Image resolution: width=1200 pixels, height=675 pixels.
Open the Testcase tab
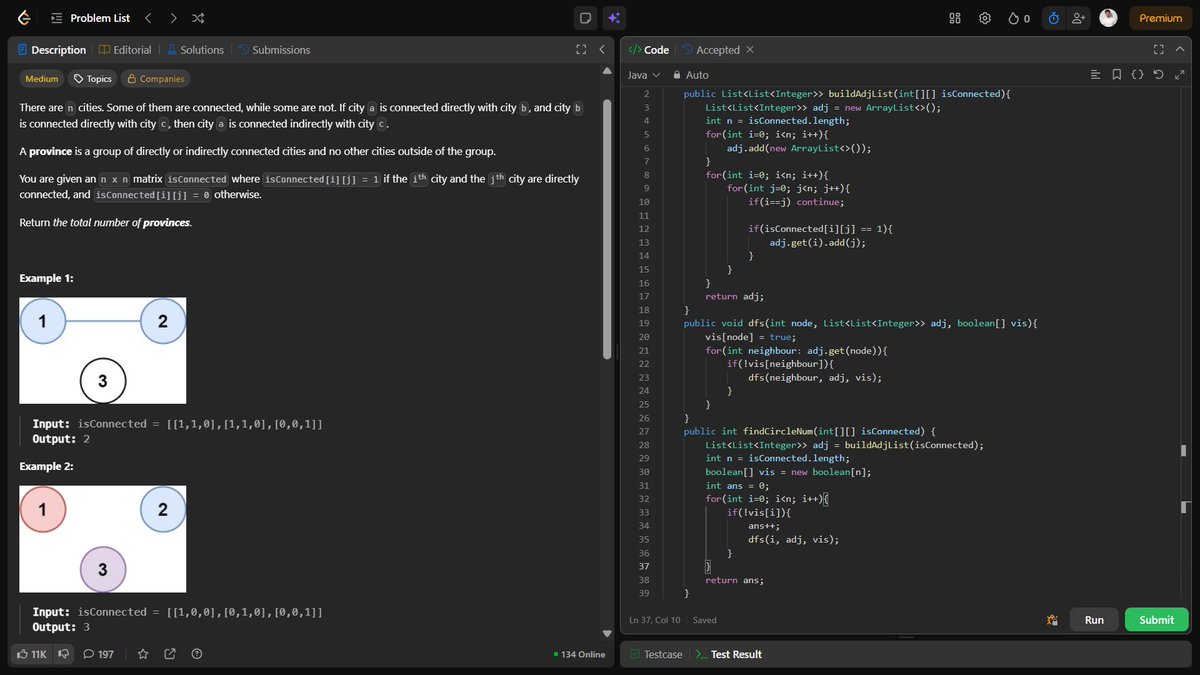pos(656,654)
